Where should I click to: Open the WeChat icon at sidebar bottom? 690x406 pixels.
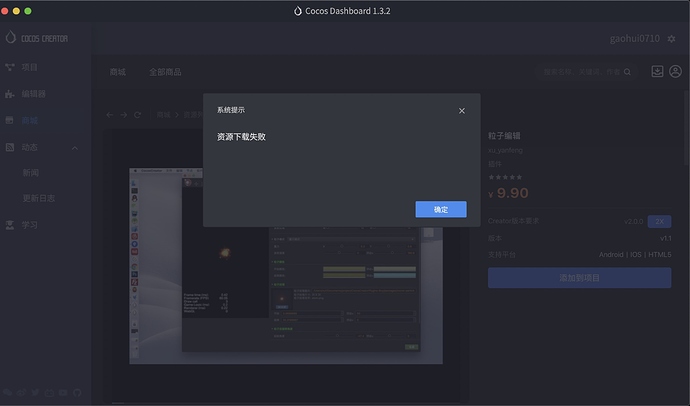(x=7, y=392)
